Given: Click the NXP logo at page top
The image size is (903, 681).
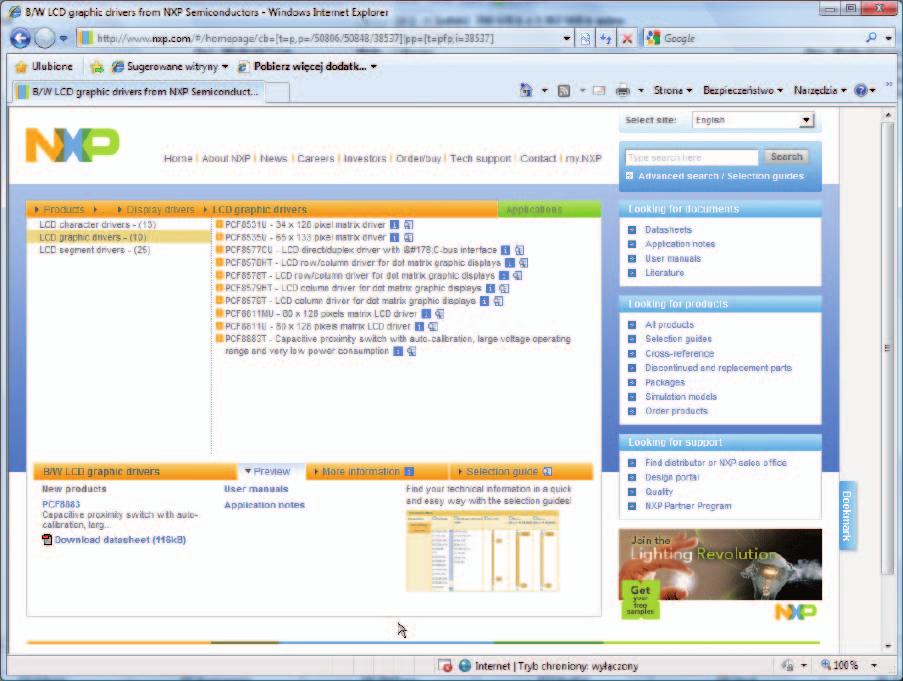Looking at the screenshot, I should tap(73, 144).
